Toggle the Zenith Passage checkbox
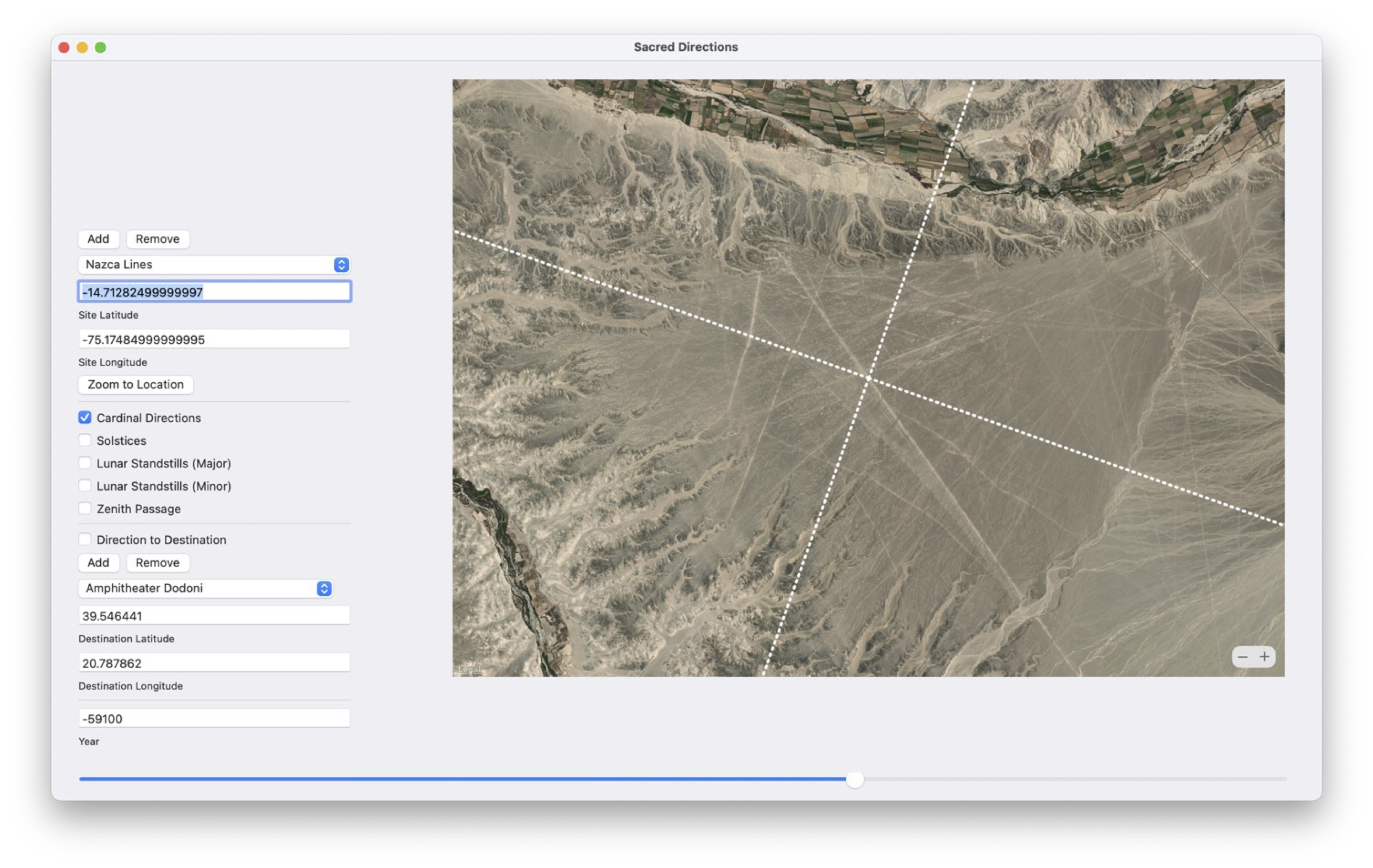The height and width of the screenshot is (868, 1373). point(85,508)
